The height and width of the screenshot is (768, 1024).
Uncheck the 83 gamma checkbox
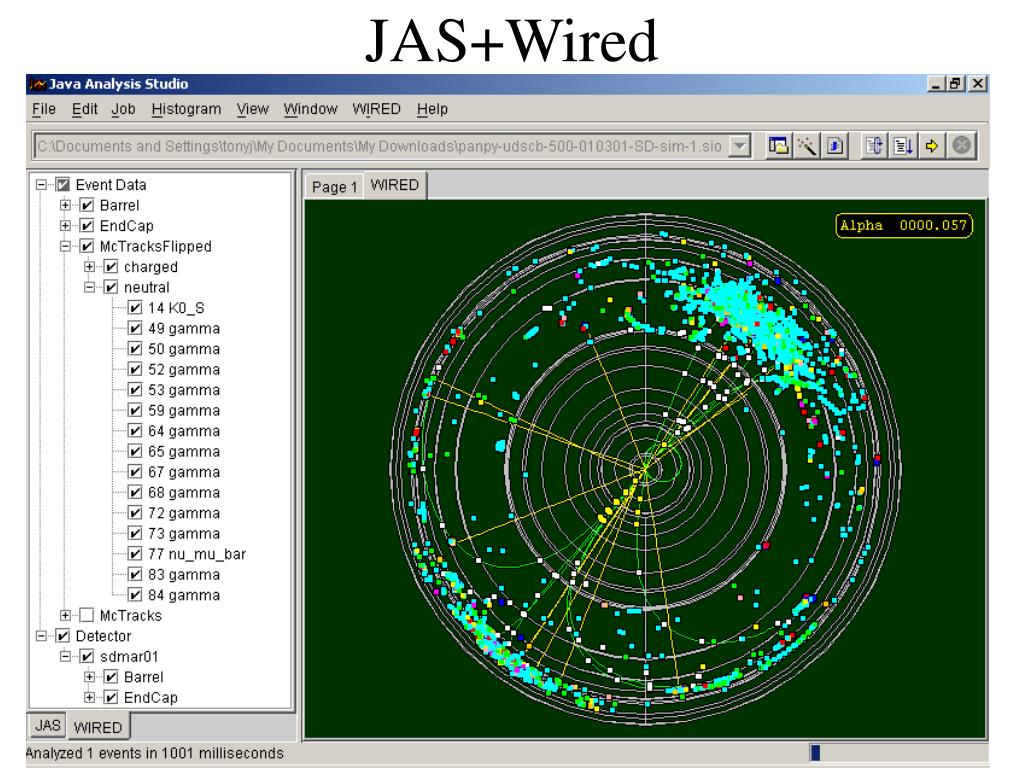(x=135, y=575)
